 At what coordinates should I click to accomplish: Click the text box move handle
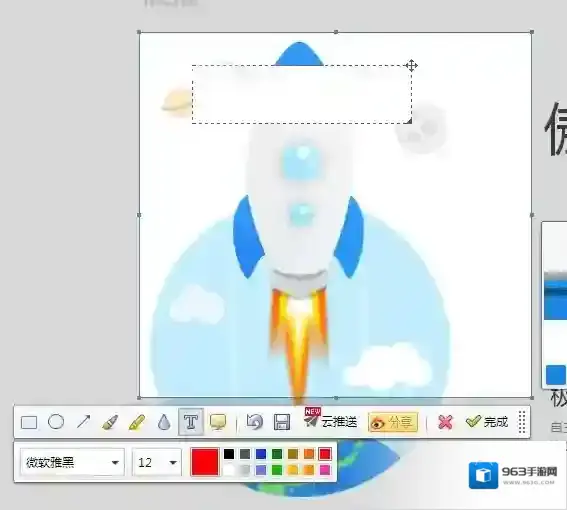[x=412, y=66]
